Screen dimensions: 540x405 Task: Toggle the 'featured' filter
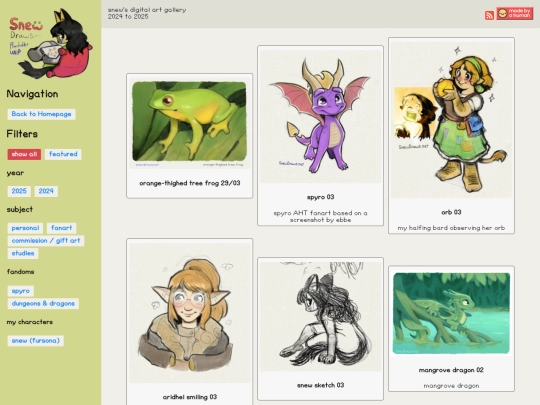63,154
